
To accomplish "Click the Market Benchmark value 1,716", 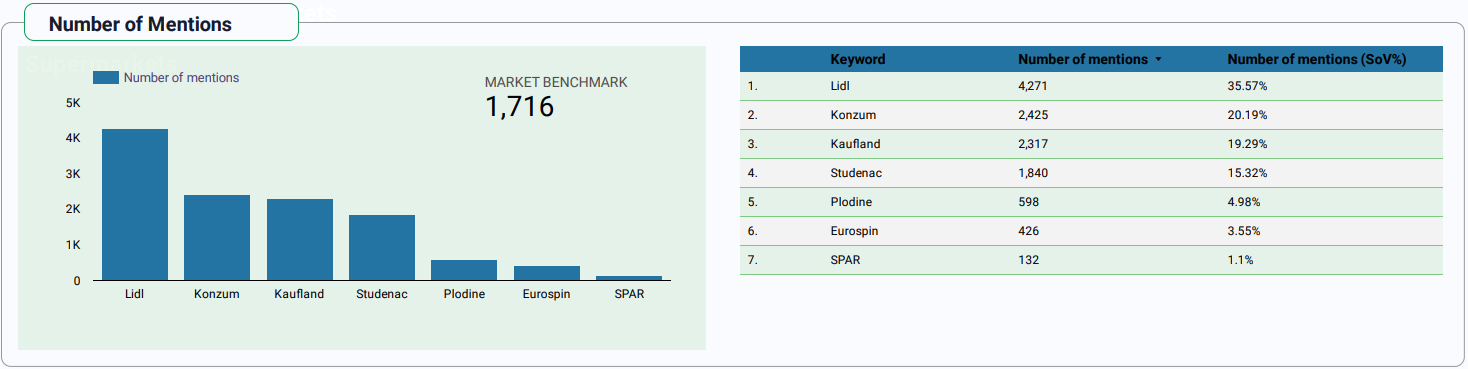I will click(520, 106).
